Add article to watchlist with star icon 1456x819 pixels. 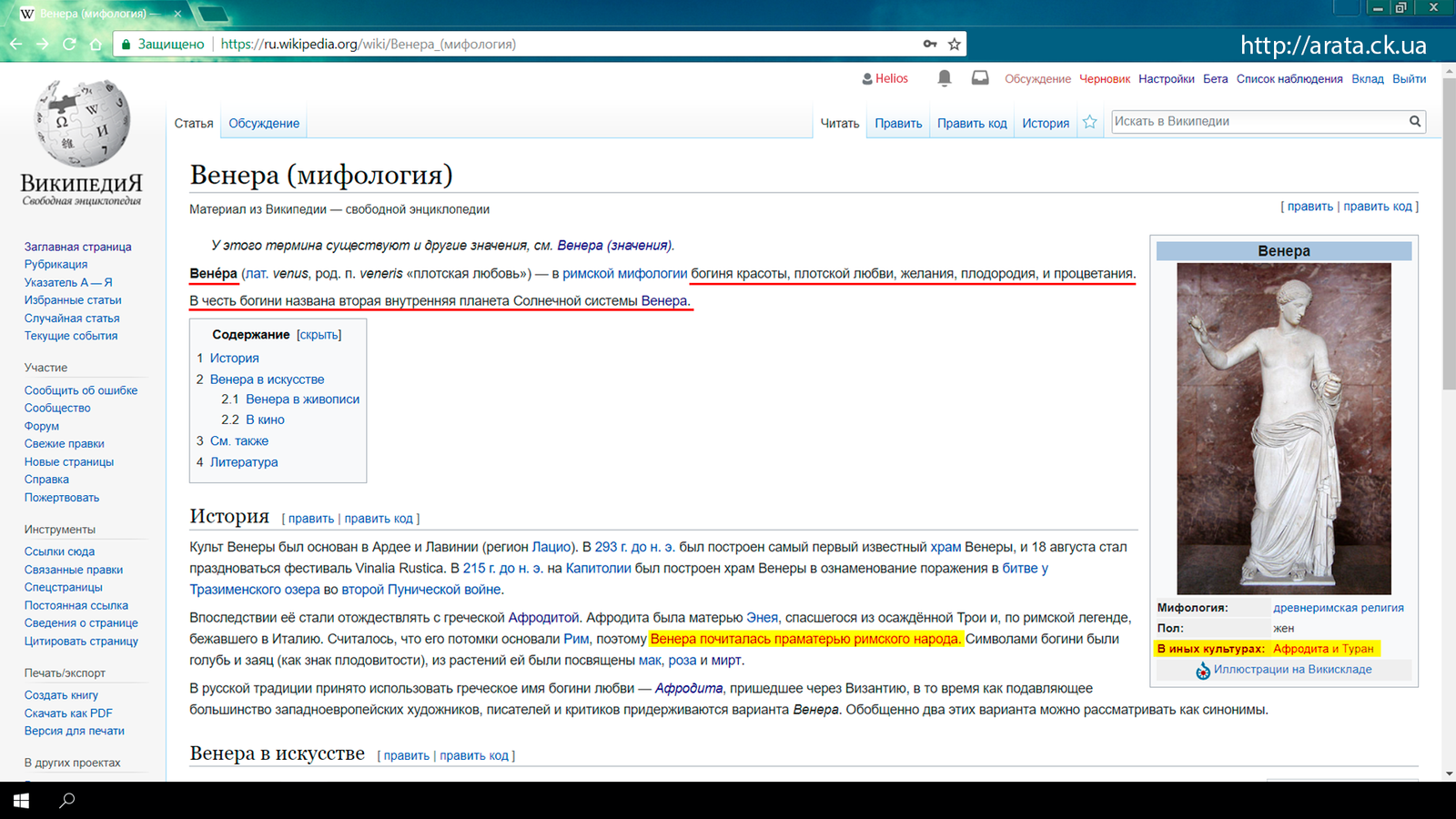(1090, 122)
